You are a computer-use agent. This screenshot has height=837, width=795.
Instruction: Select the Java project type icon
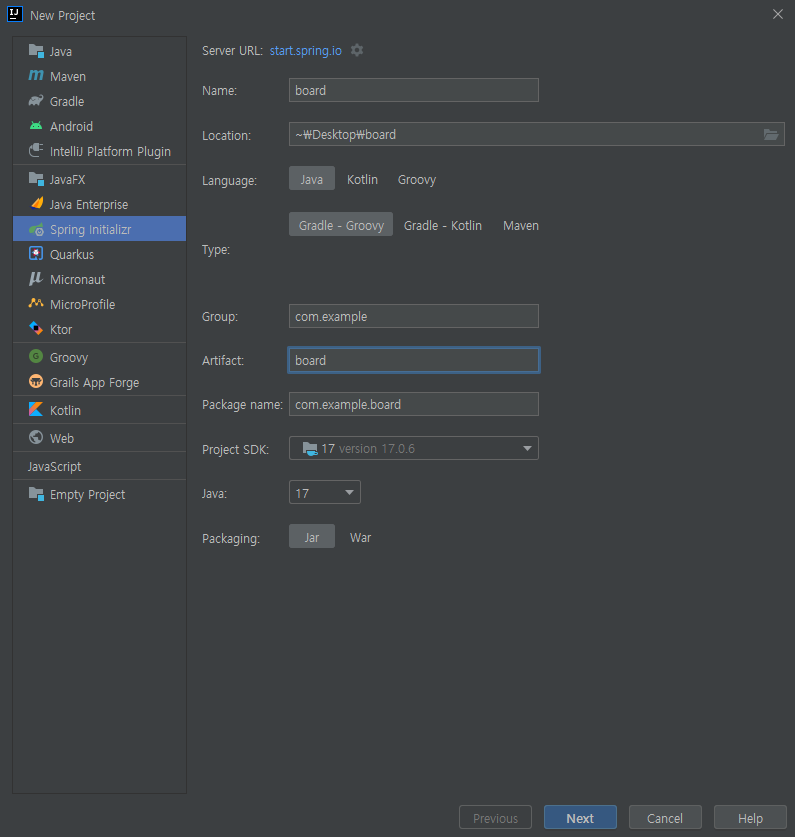coord(36,51)
